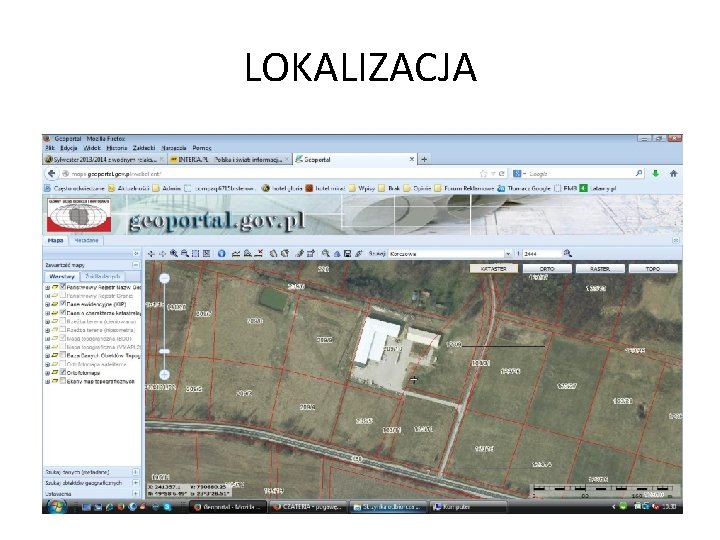
Task: Open Komputer window from the taskbar
Action: (469, 507)
